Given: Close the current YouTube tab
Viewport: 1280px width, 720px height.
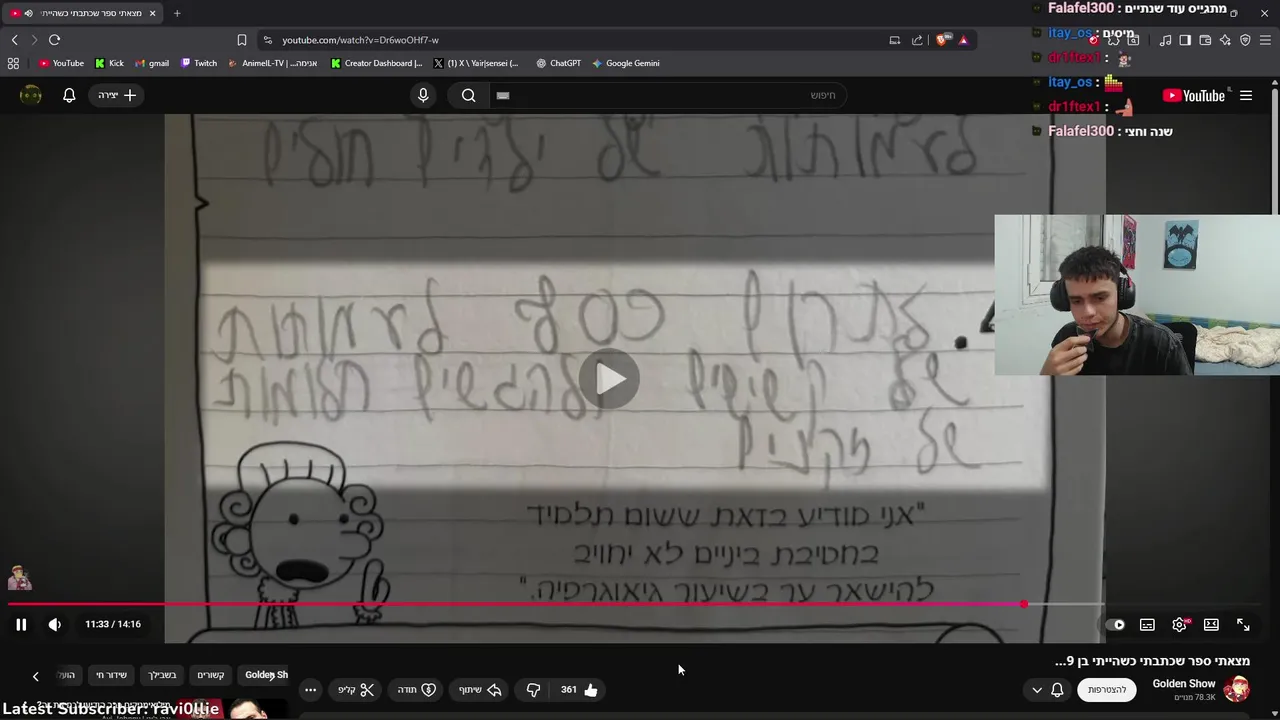Looking at the screenshot, I should tap(152, 13).
